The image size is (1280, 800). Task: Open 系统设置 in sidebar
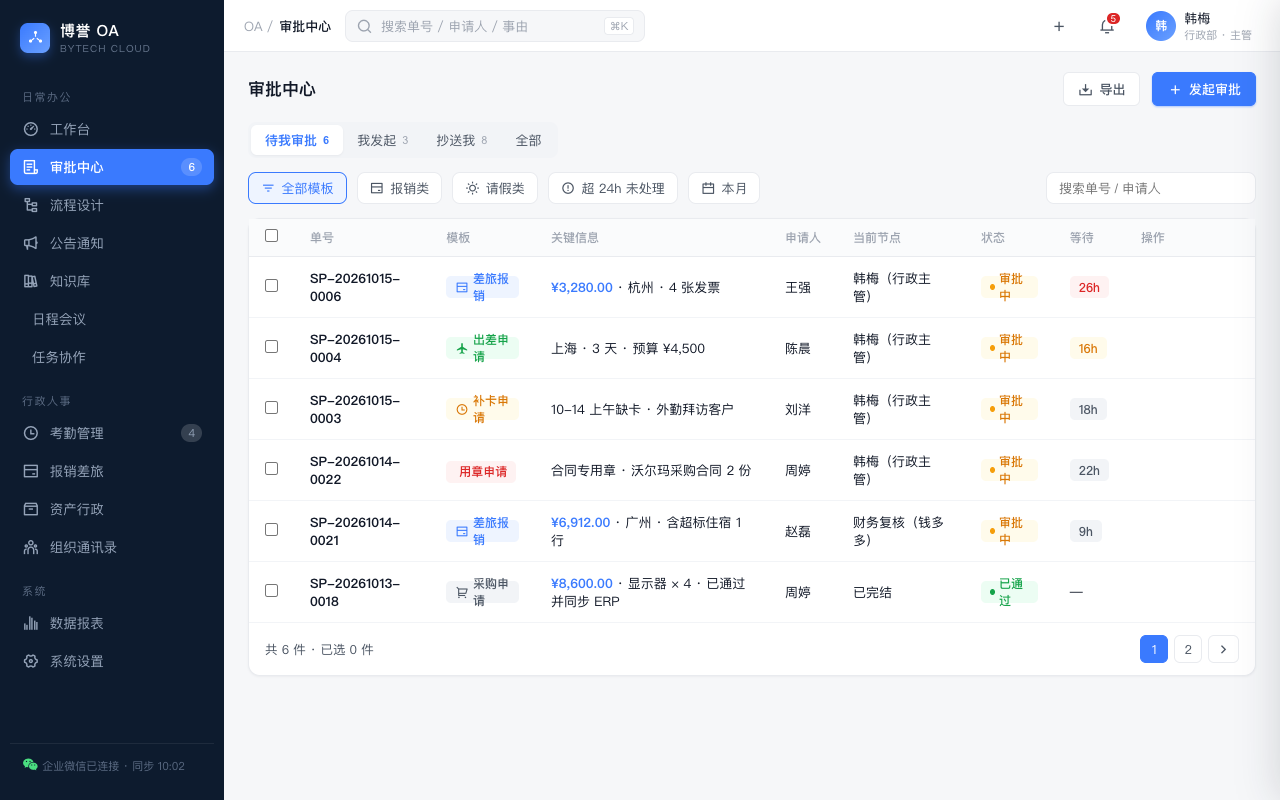click(x=112, y=661)
